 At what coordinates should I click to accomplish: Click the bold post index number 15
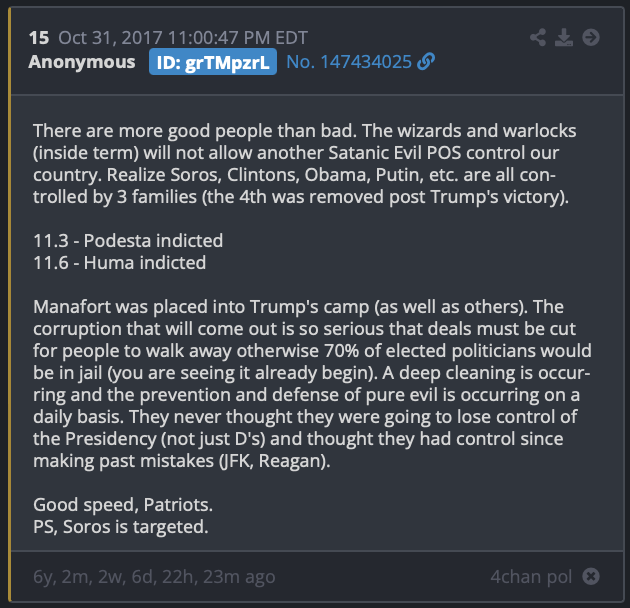[x=39, y=38]
